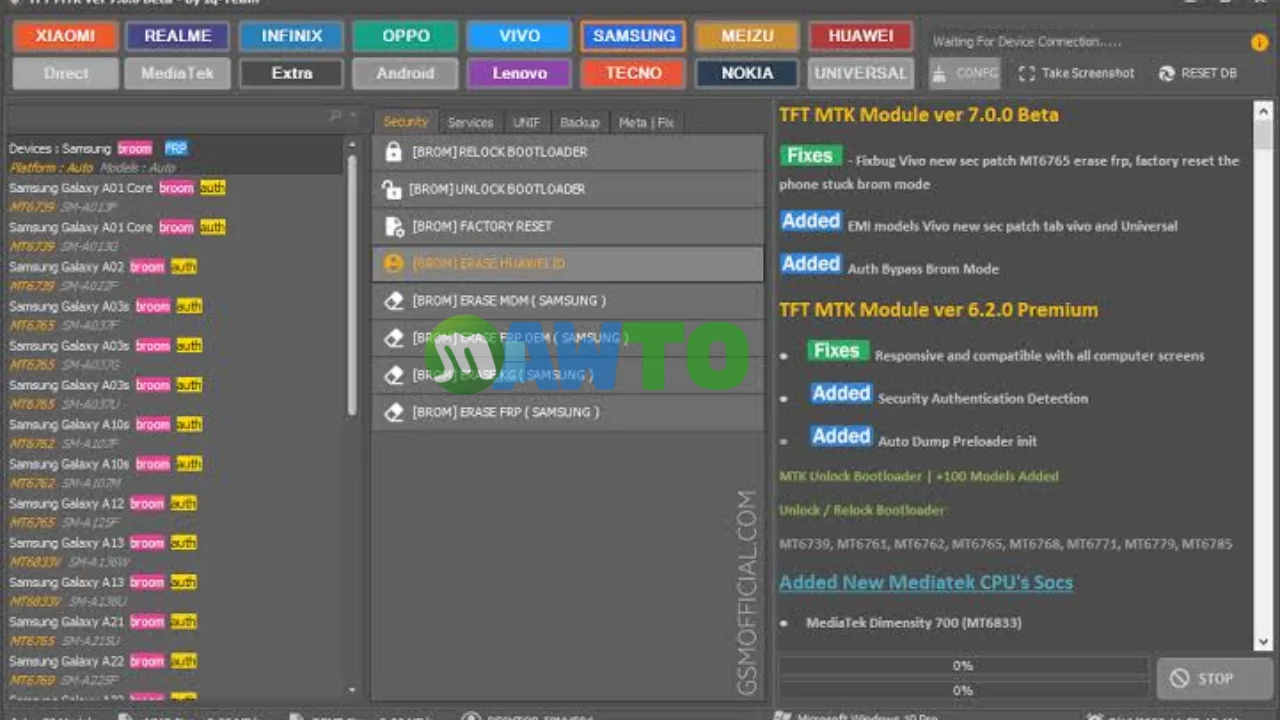Select Samsung Galaxy A03s SM-A037G row
Screen dimensions: 1280x720
click(176, 355)
